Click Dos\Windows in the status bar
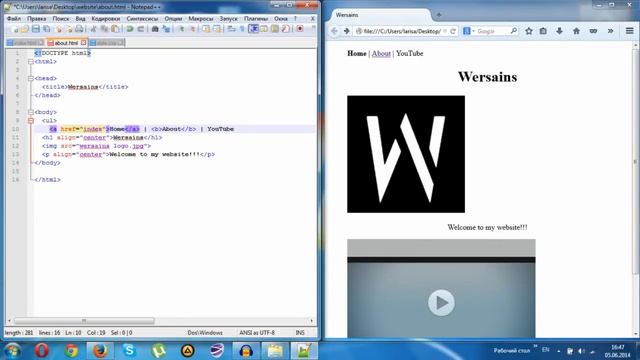 pyautogui.click(x=205, y=333)
